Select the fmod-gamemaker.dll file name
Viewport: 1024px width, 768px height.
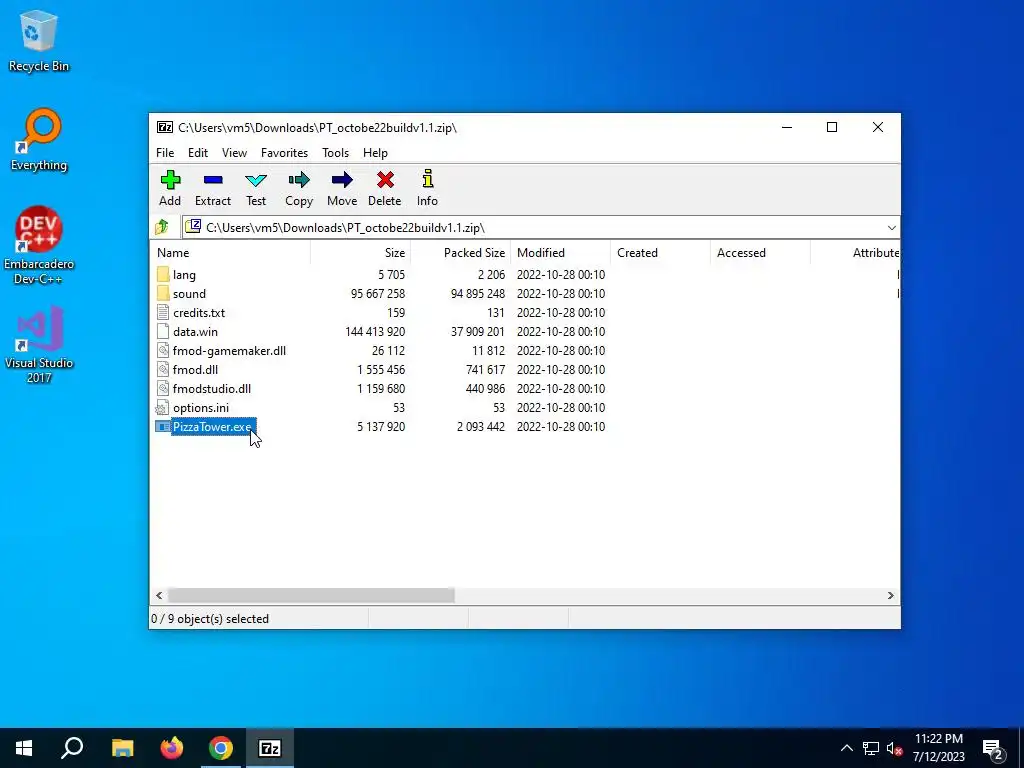click(229, 351)
